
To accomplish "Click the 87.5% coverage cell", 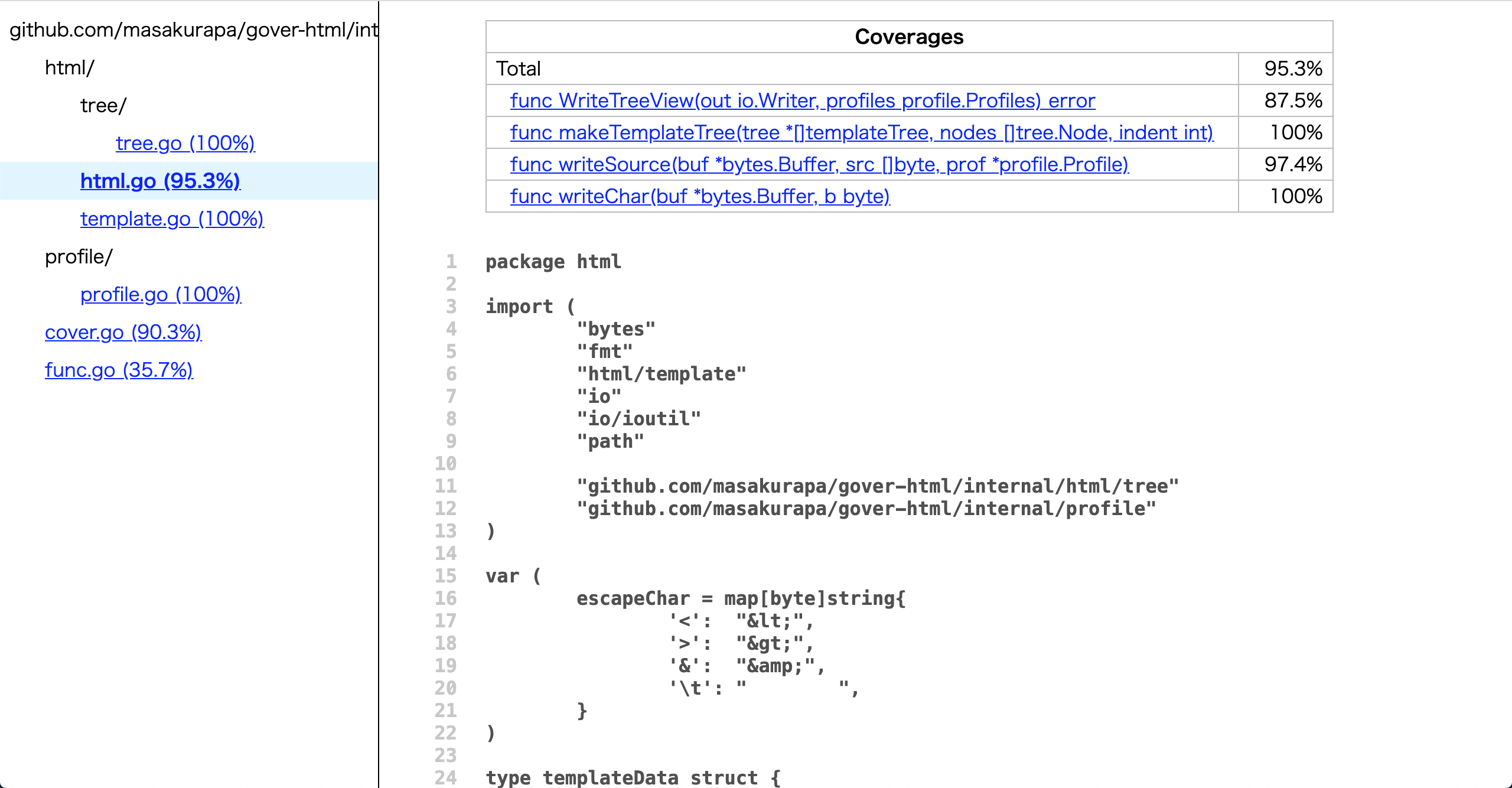I will 1292,100.
